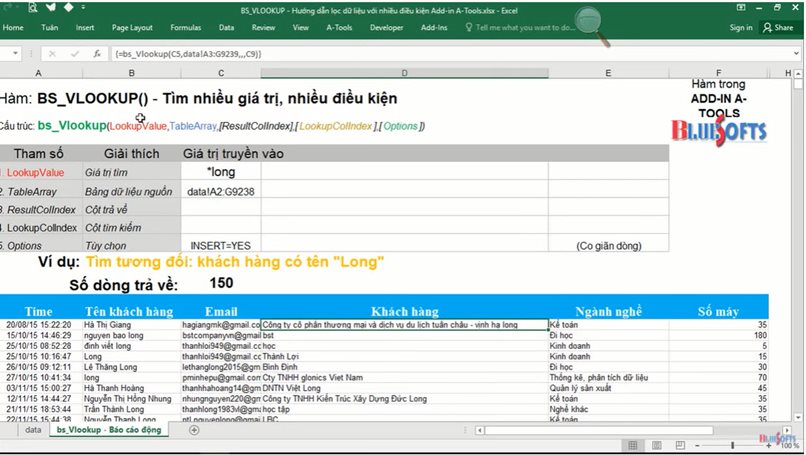
Task: Select column C header
Action: 221,74
